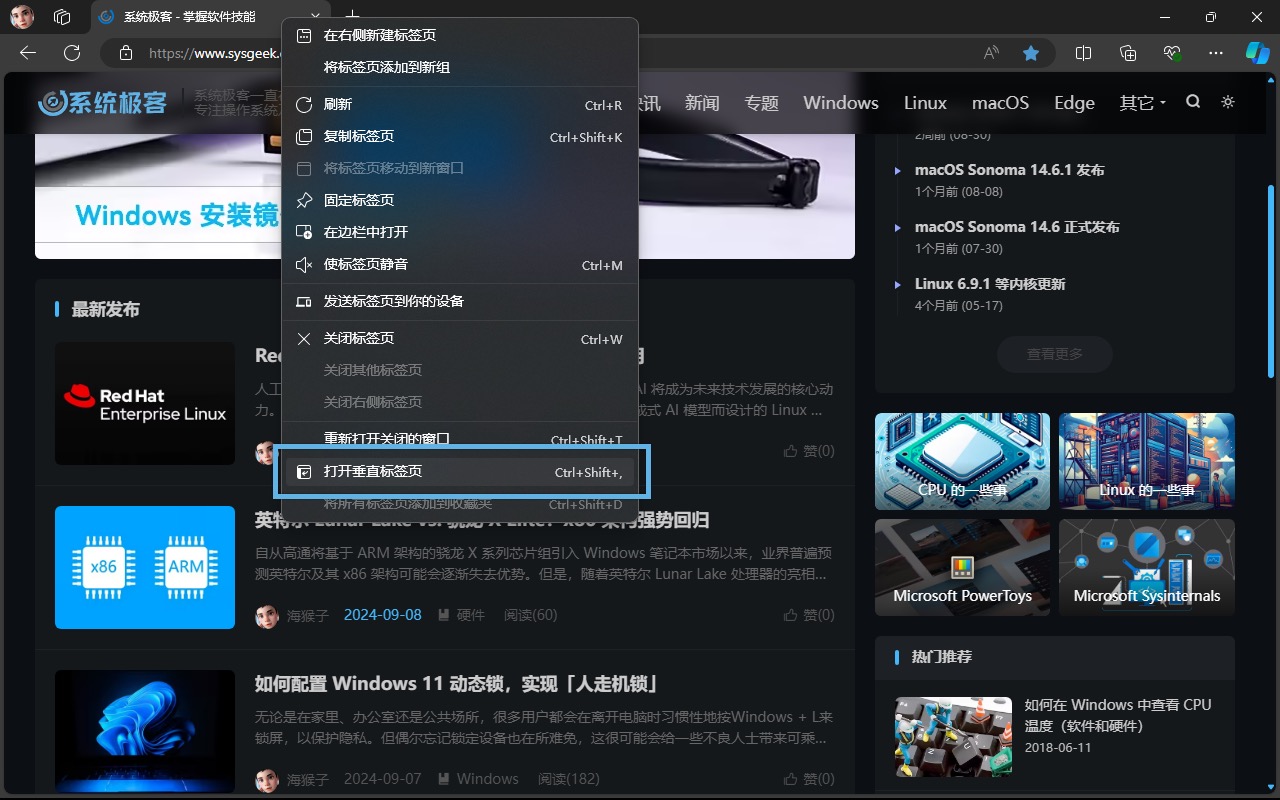Screen dimensions: 1280x800
Task: Choose 重新打开关闭的窗口 menu item
Action: [460, 439]
